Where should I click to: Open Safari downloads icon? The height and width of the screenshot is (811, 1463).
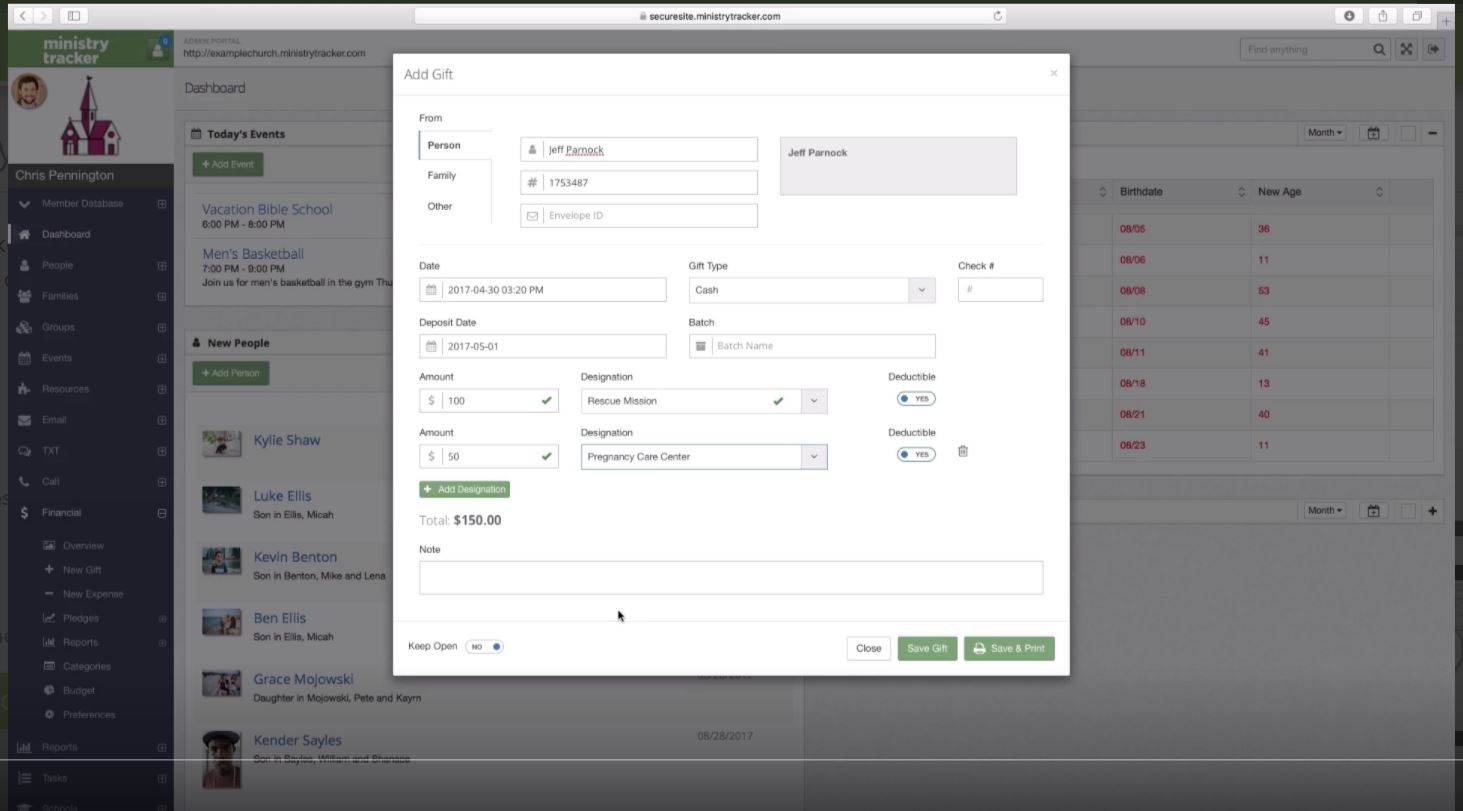[x=1350, y=16]
